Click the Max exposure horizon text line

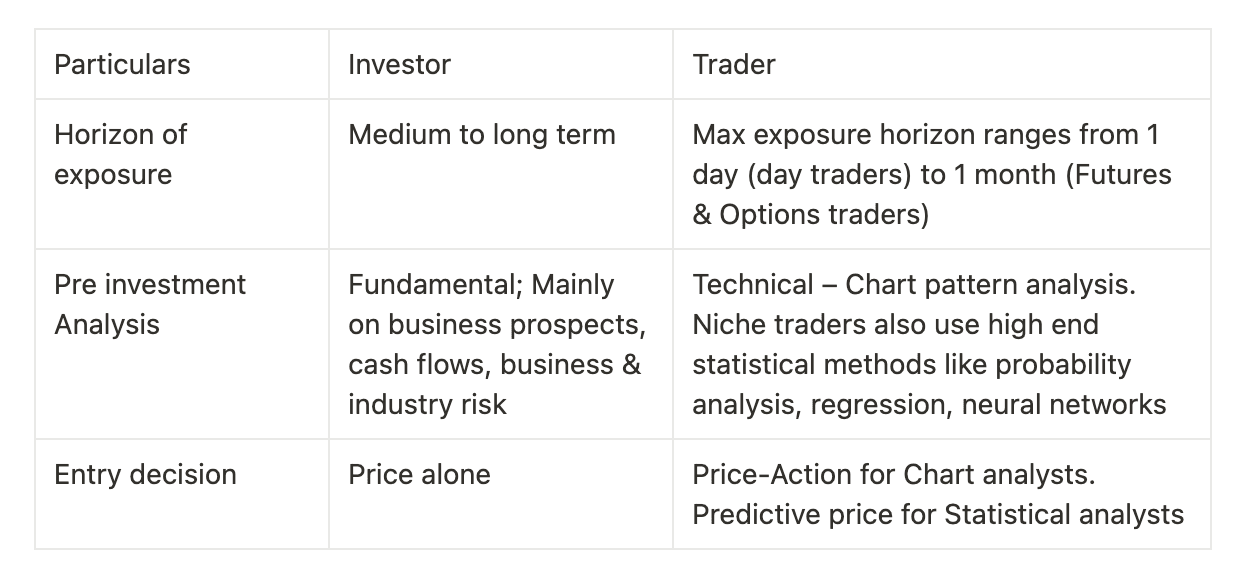(x=924, y=135)
